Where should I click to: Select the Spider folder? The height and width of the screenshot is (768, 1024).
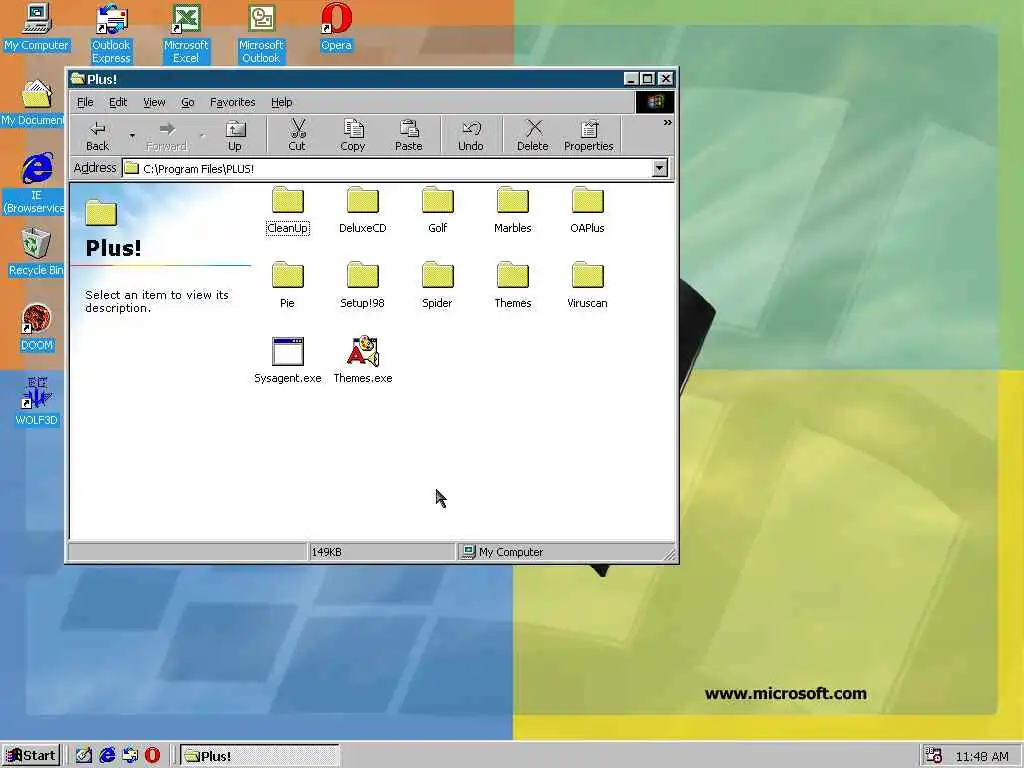pos(438,285)
